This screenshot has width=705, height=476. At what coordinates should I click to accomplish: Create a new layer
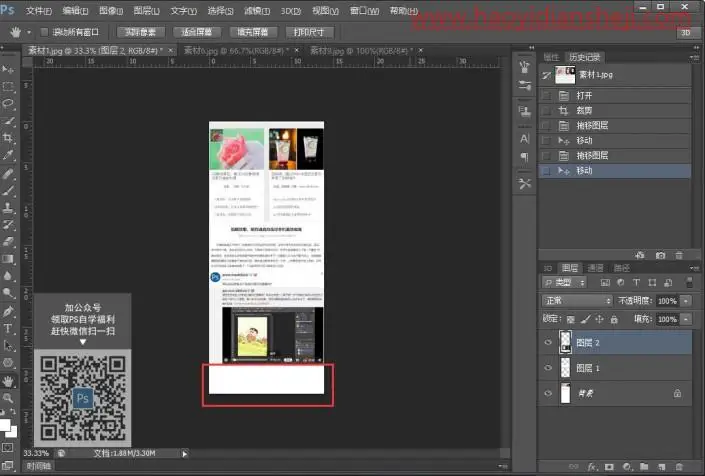point(661,467)
